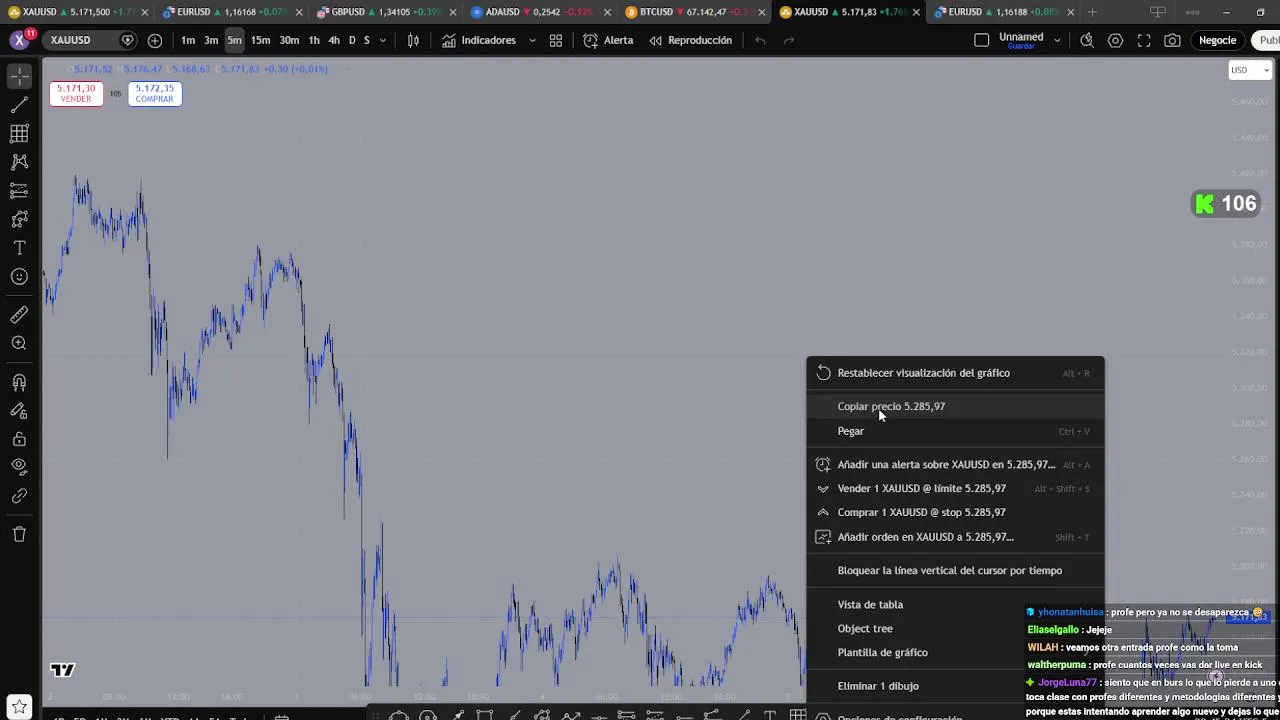The width and height of the screenshot is (1280, 720).
Task: Open the USD currency dropdown
Action: coord(1249,70)
